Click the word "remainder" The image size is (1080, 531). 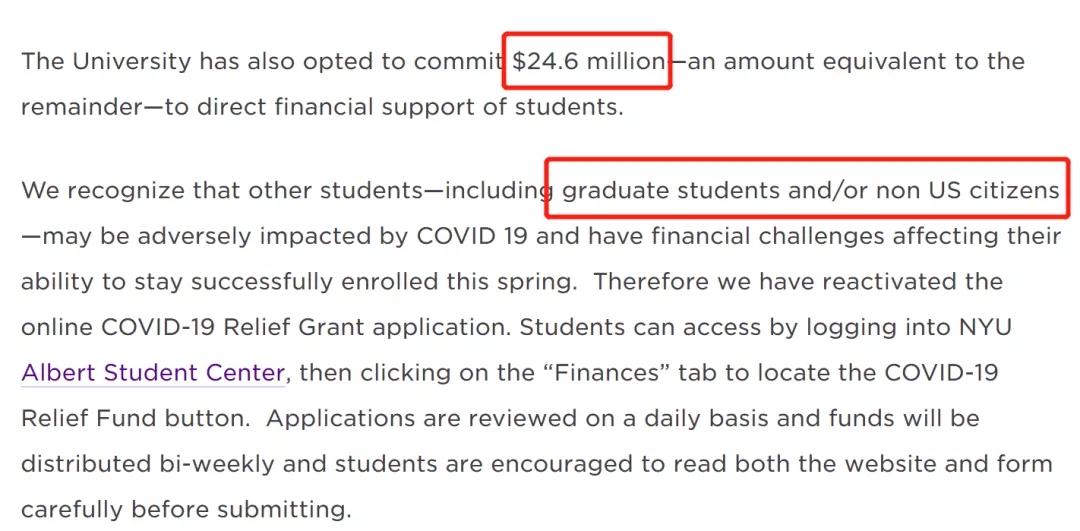pos(82,107)
